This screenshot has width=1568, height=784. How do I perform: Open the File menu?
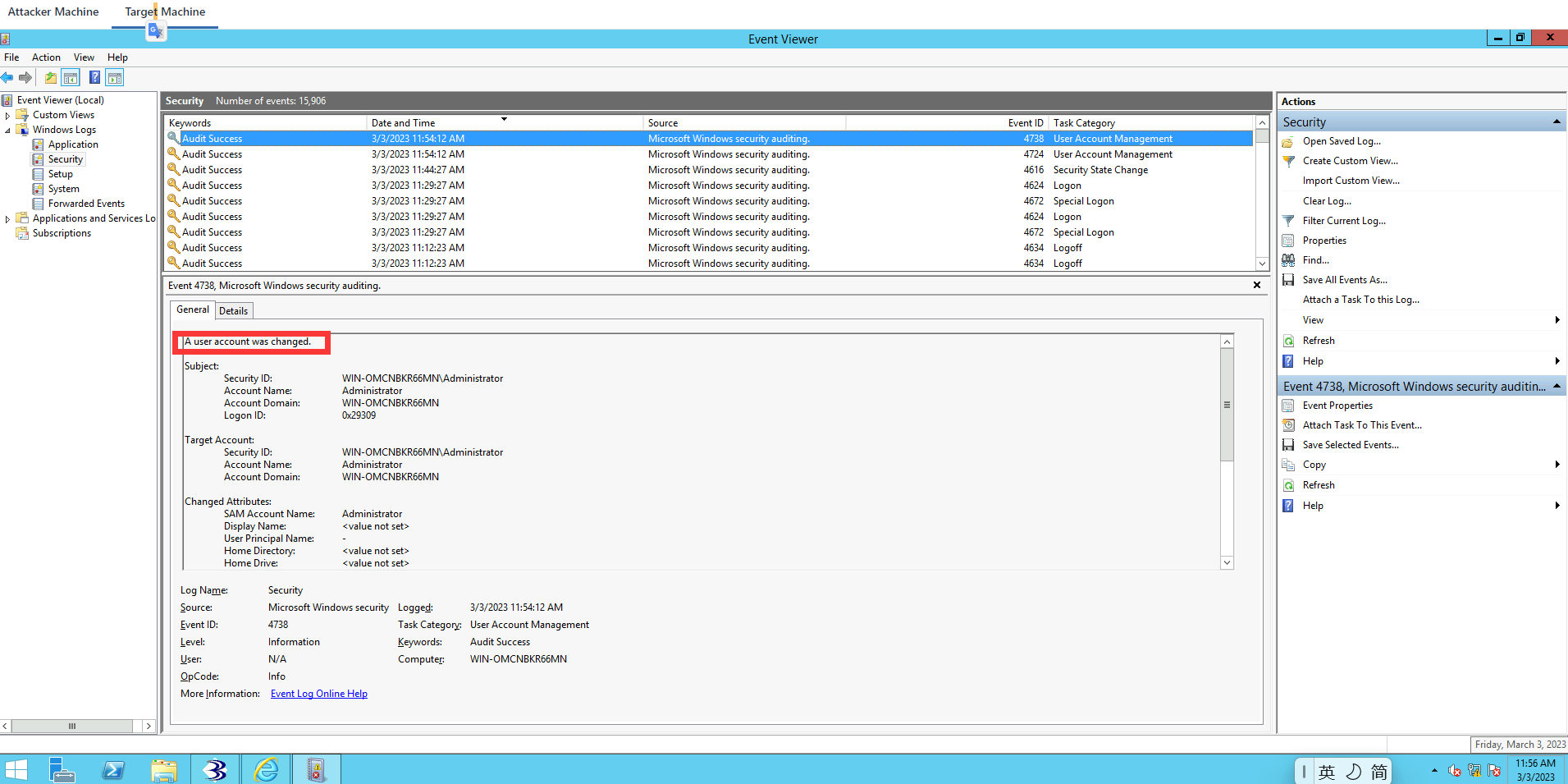pos(11,57)
